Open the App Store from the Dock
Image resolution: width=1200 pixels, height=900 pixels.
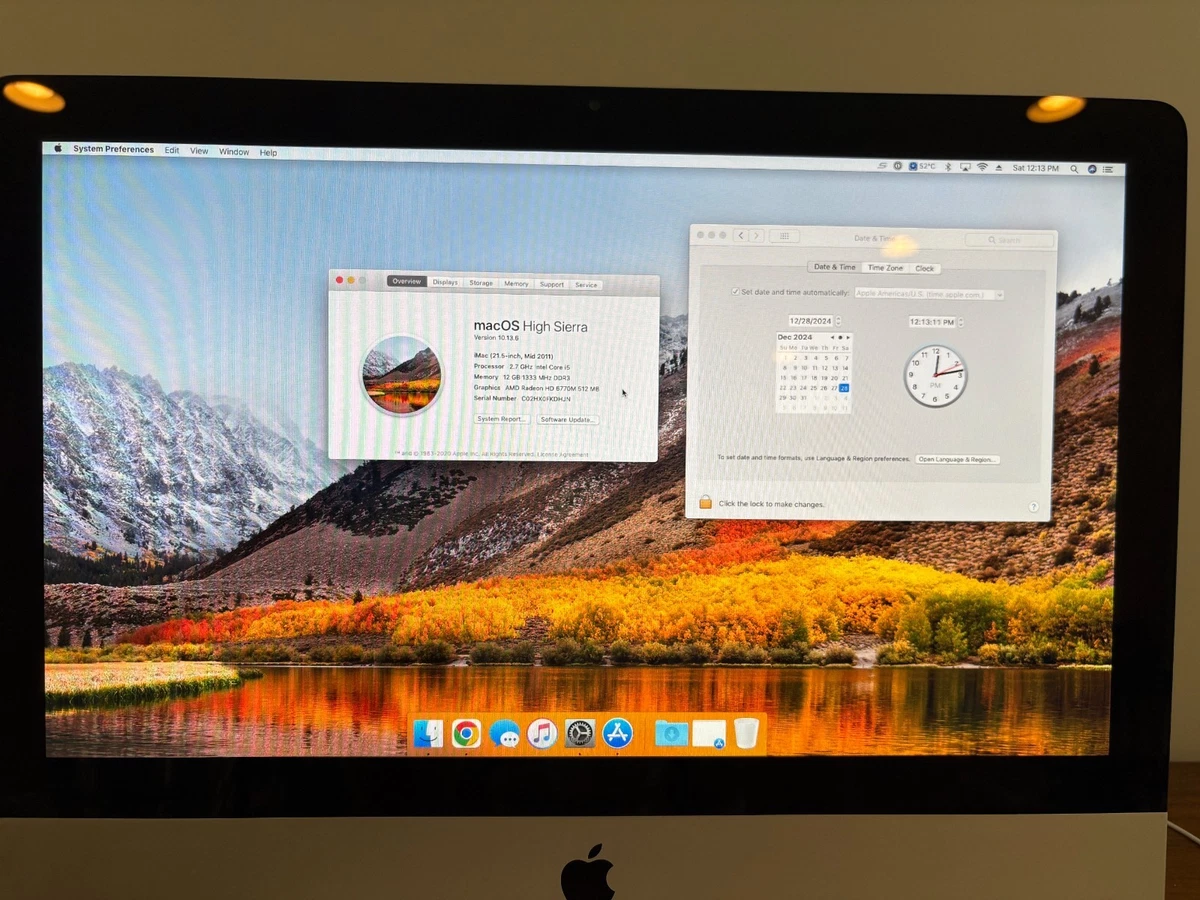tap(617, 733)
